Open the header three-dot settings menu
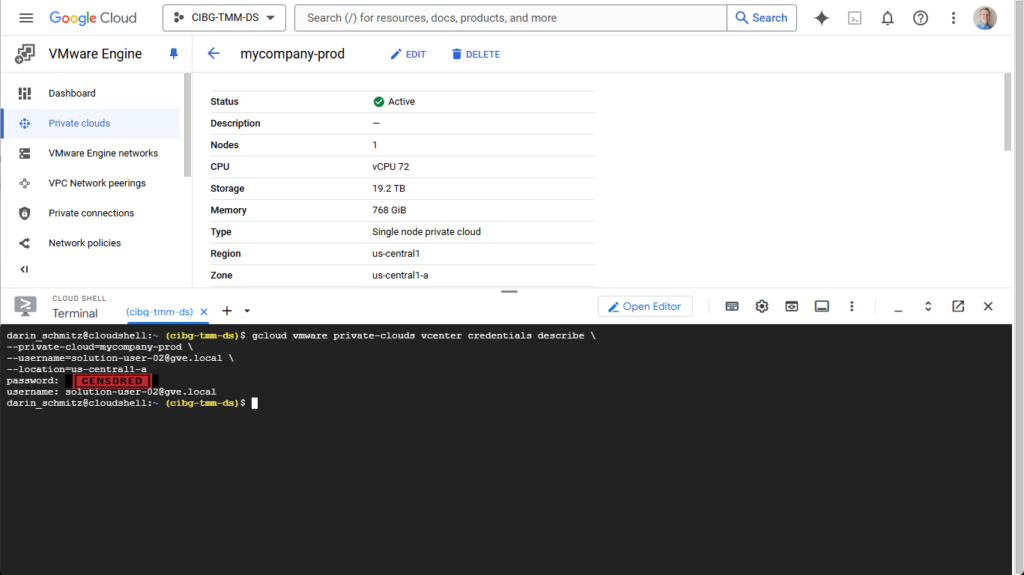Viewport: 1024px width, 575px height. [953, 18]
